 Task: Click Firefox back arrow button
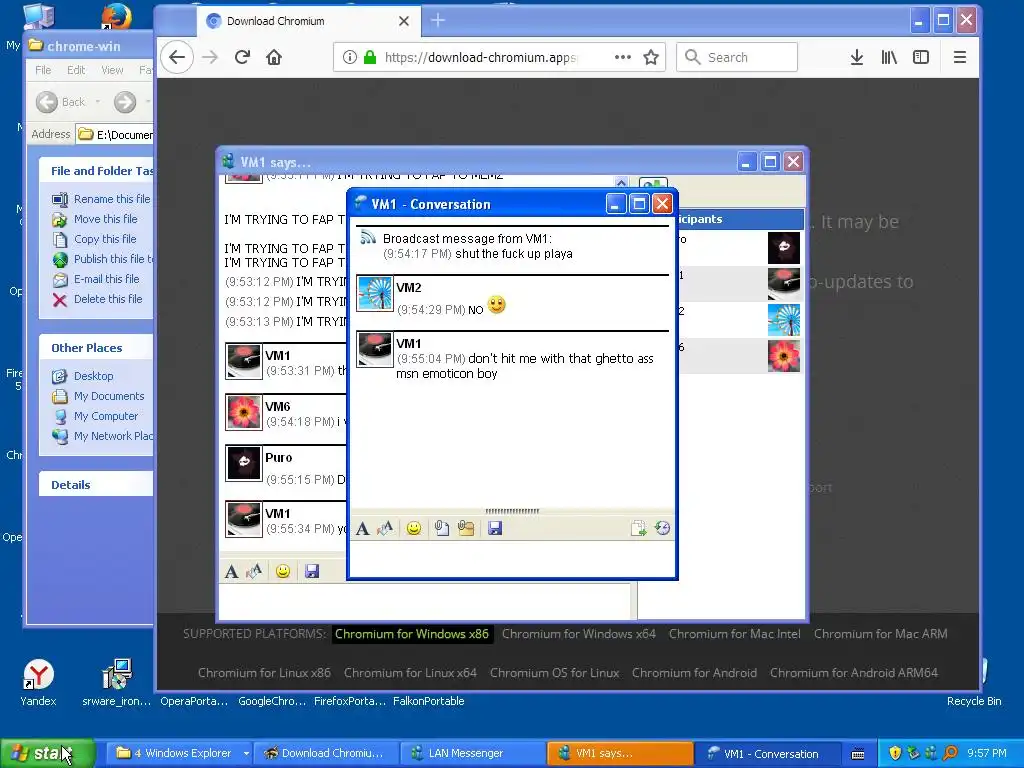tap(177, 57)
